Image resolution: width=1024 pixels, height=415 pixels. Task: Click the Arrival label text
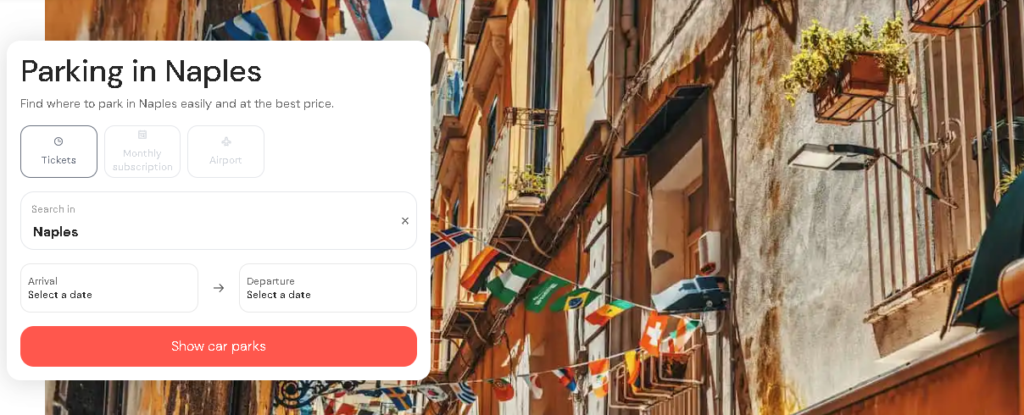(x=43, y=281)
